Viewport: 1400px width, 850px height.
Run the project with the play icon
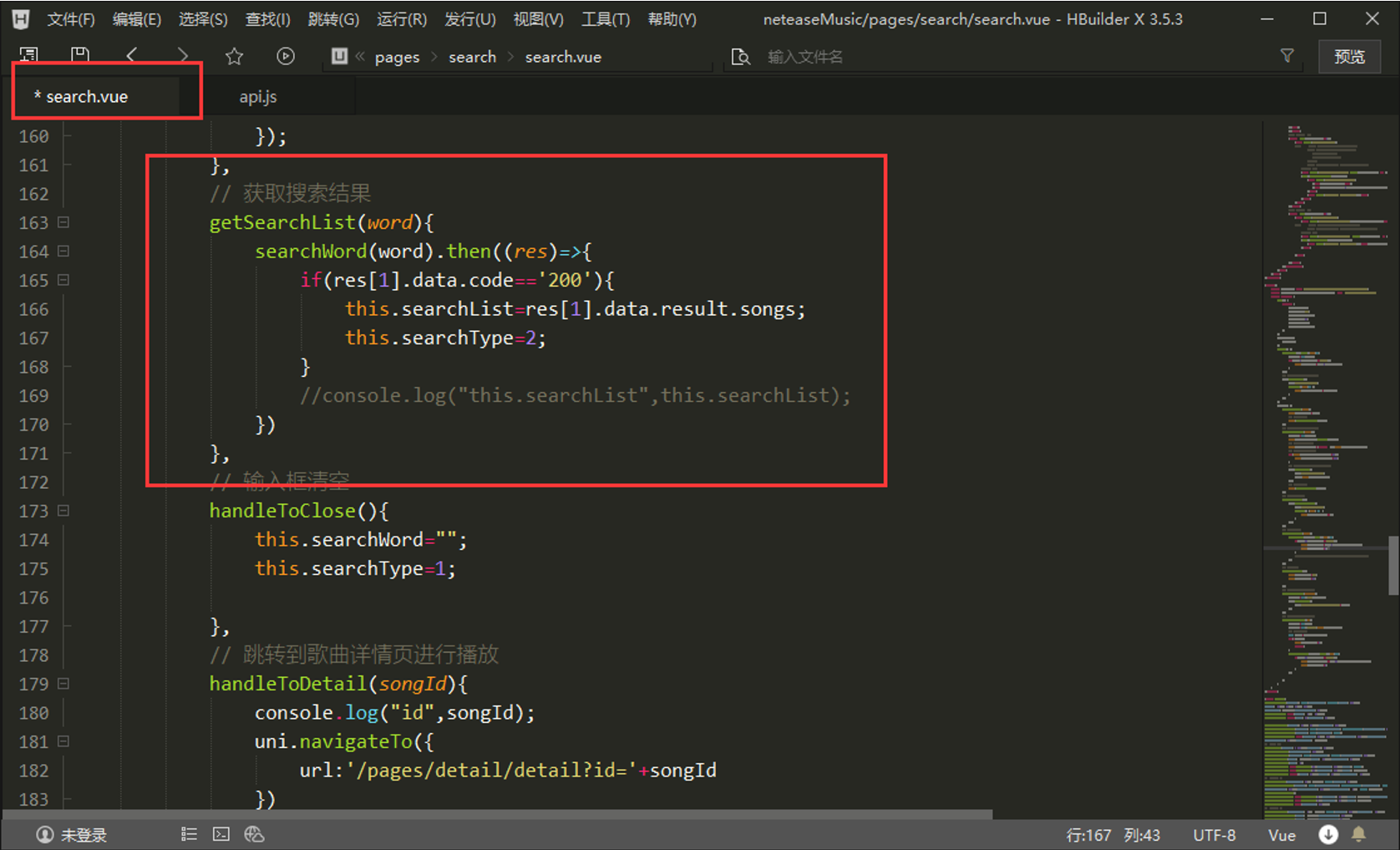(x=286, y=56)
